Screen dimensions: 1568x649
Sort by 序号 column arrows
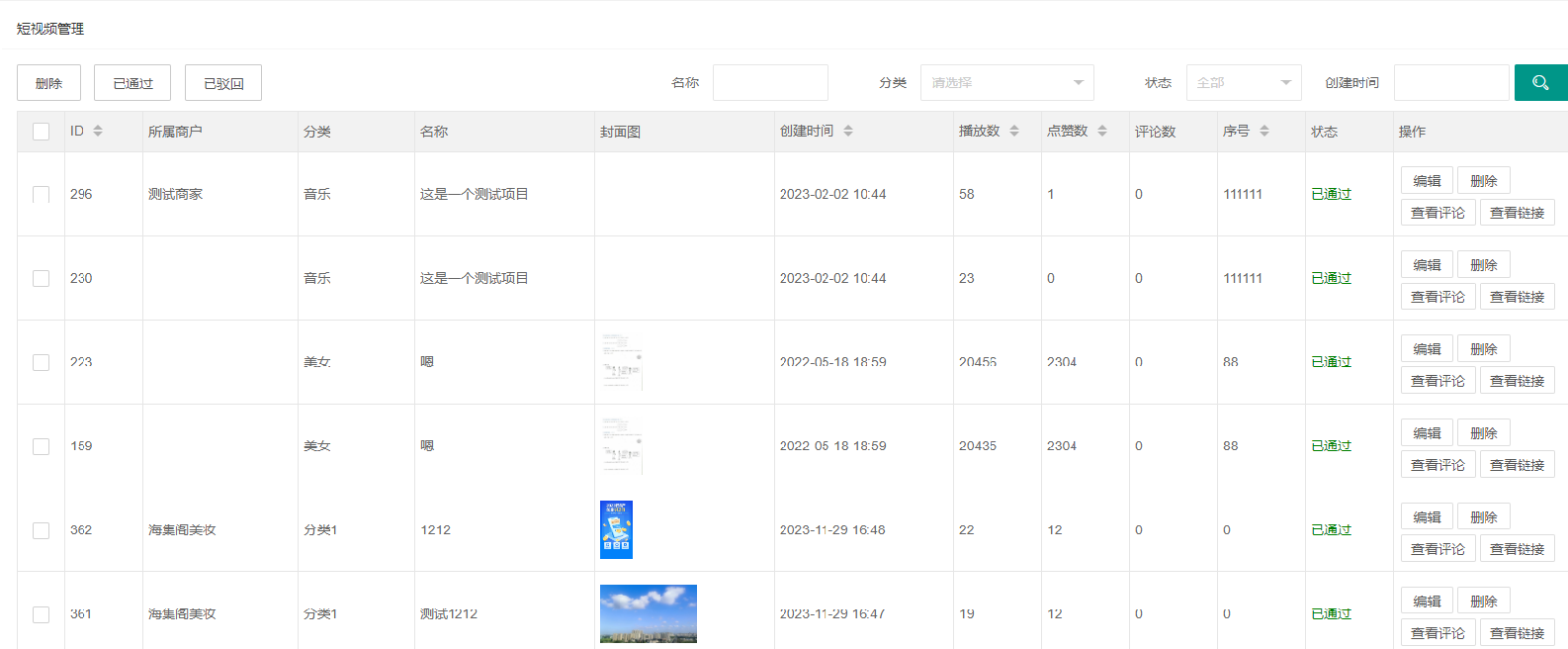click(1264, 132)
